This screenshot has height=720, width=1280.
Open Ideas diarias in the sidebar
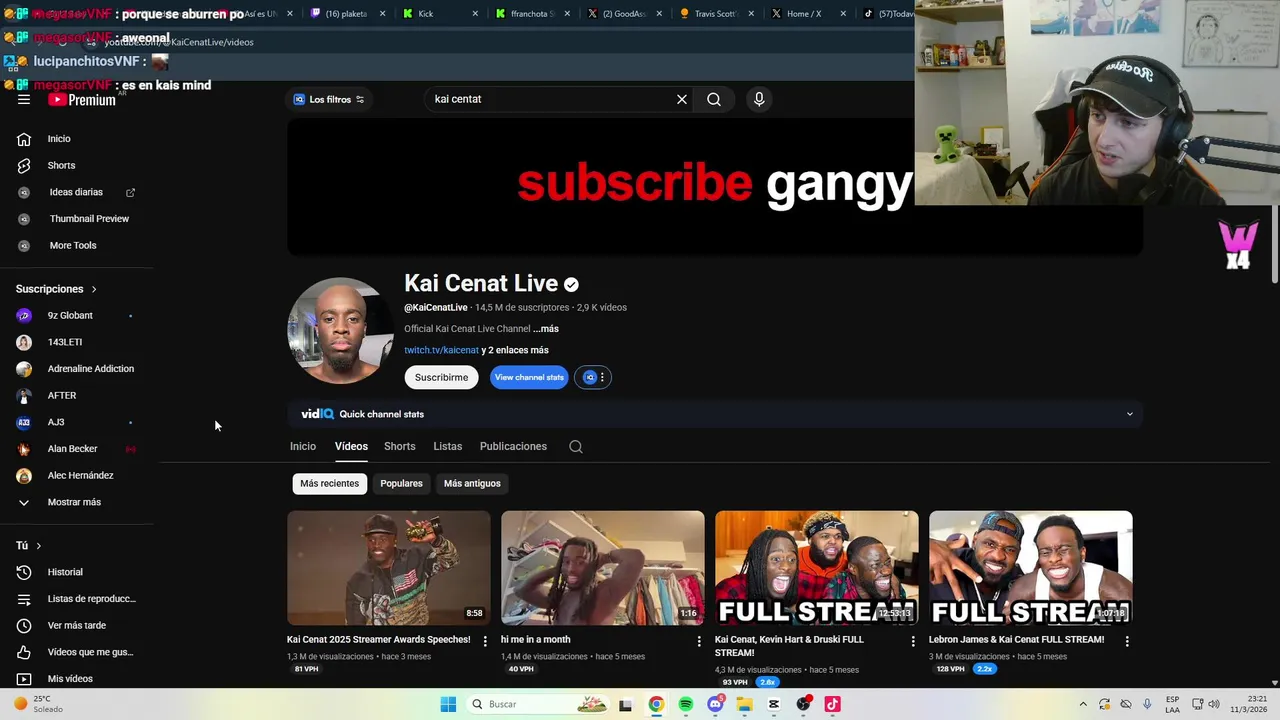click(x=76, y=192)
